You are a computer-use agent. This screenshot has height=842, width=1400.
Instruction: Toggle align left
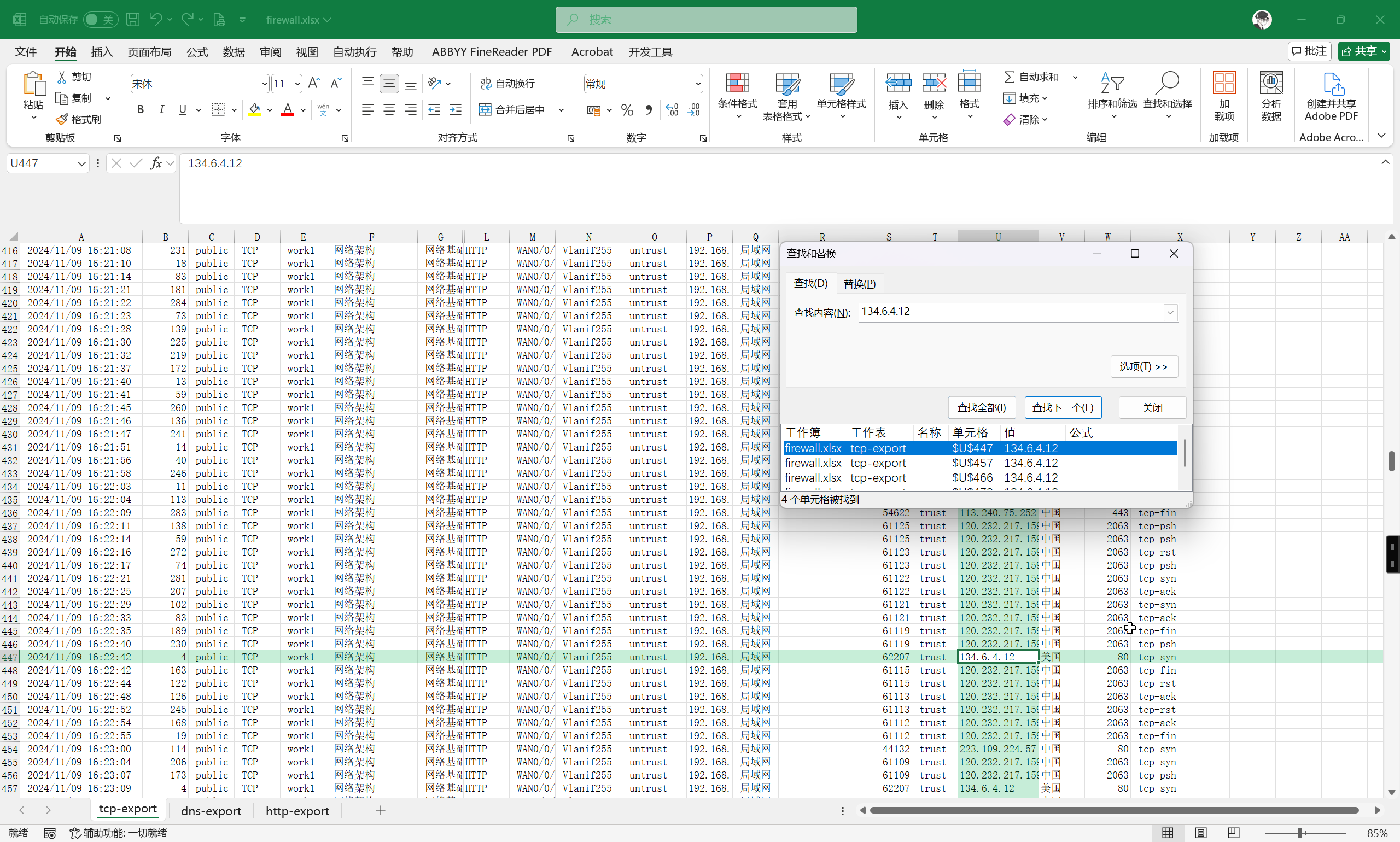[x=367, y=109]
